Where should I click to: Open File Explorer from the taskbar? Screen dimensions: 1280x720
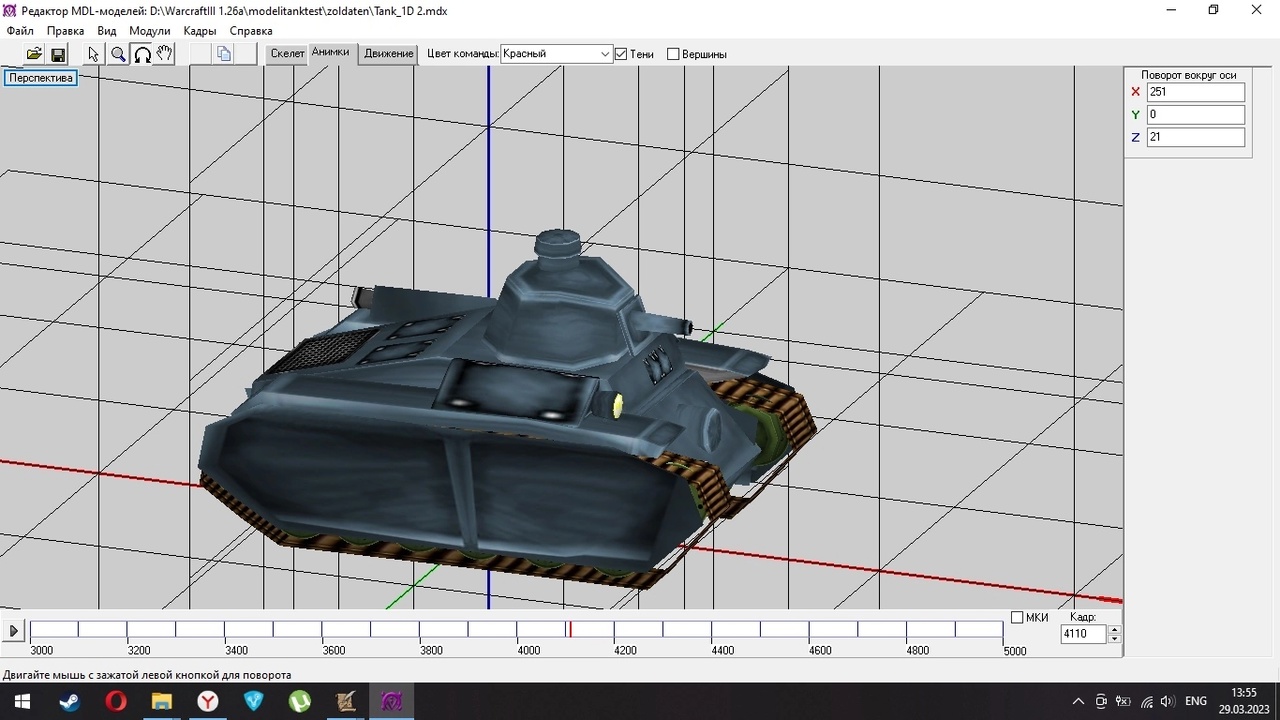(x=162, y=701)
